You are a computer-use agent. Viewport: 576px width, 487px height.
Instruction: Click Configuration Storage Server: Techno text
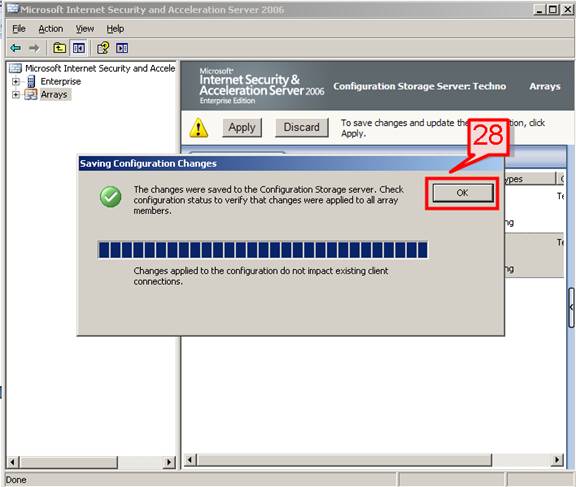[x=420, y=86]
